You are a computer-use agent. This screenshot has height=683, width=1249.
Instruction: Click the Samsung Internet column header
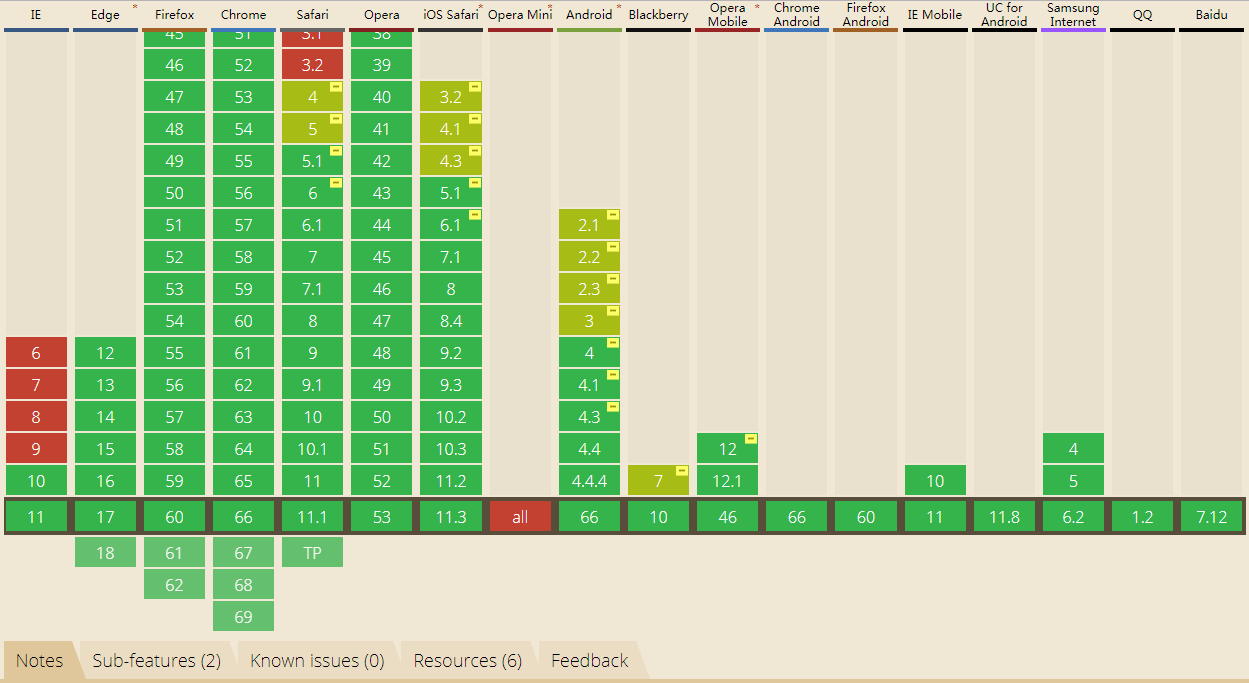[x=1073, y=15]
